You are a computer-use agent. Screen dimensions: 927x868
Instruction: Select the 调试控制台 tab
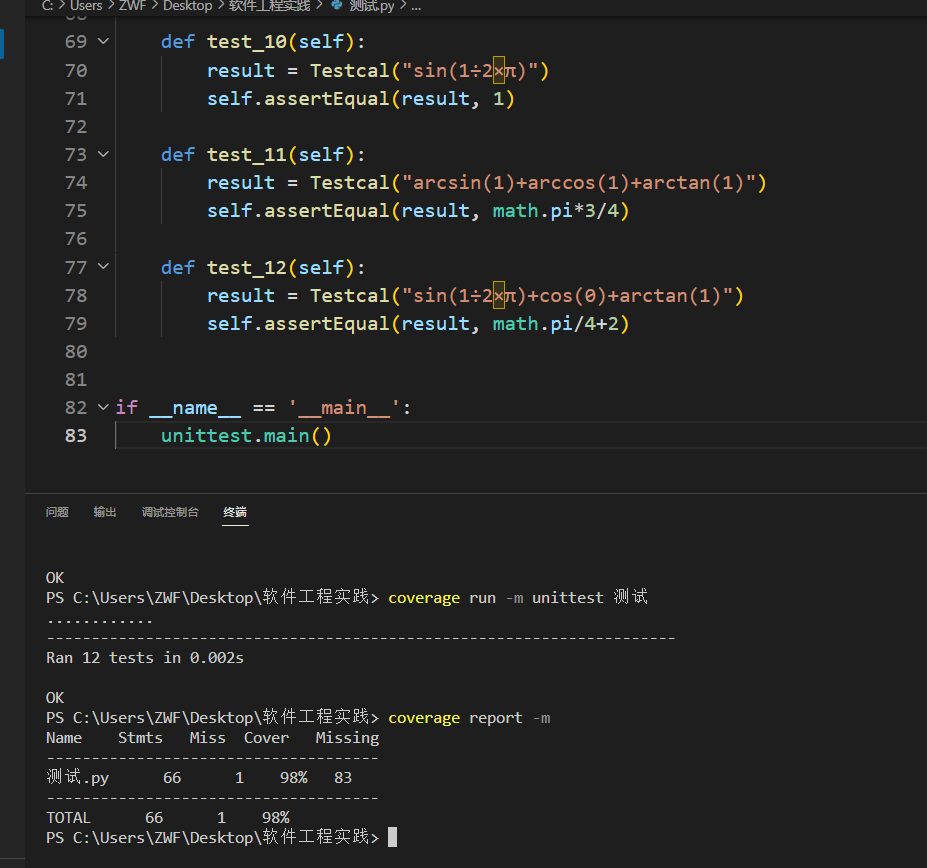(170, 512)
